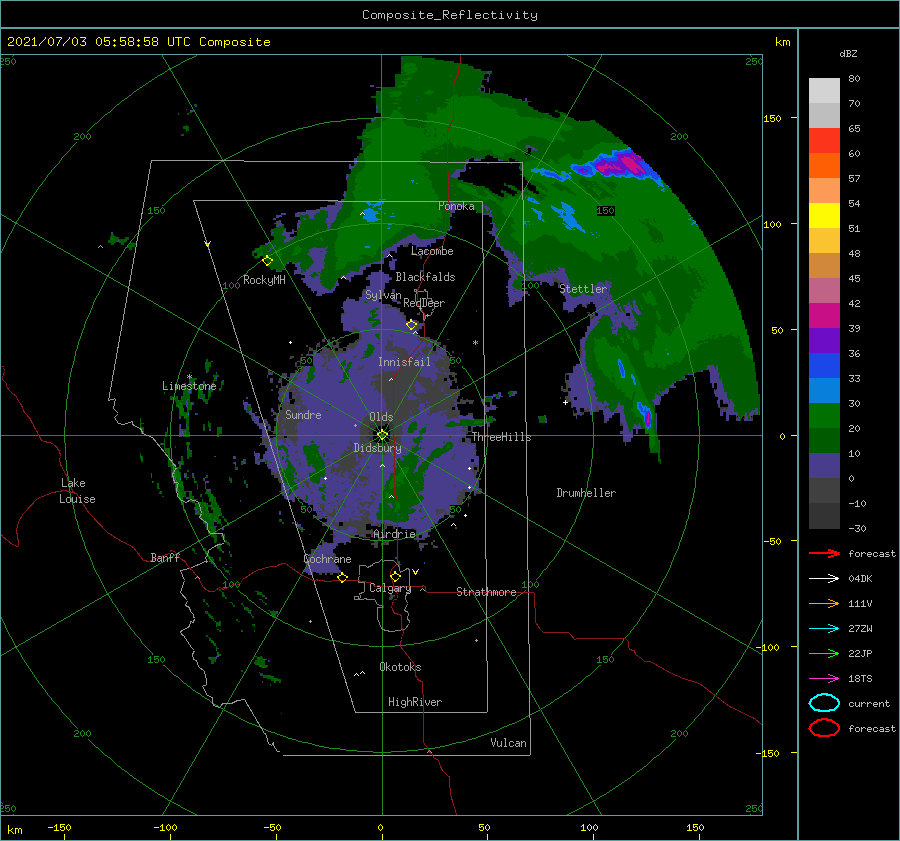Click the Strathmore city label

[486, 592]
